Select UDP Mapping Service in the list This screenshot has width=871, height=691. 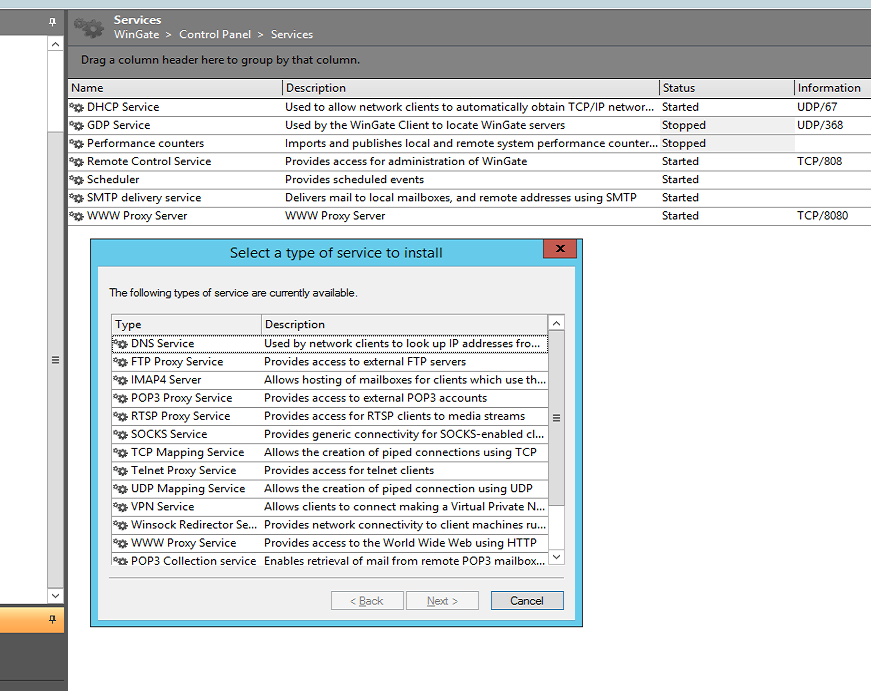(x=330, y=489)
